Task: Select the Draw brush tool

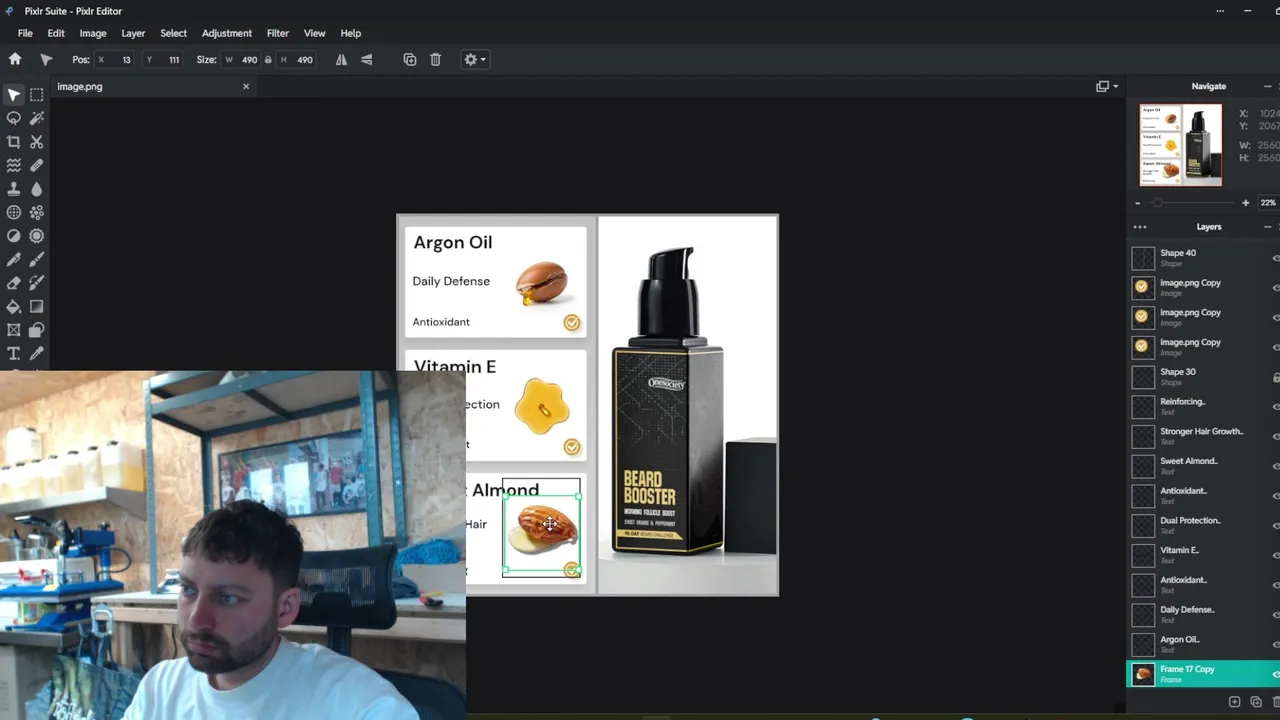Action: pos(37,259)
